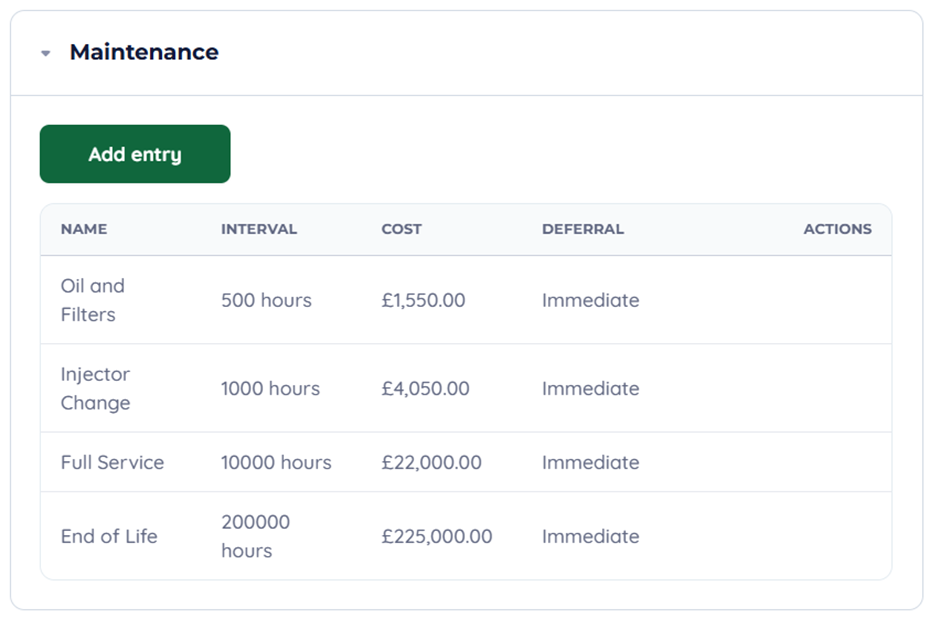Select the Oil and Filters row name

tap(93, 300)
